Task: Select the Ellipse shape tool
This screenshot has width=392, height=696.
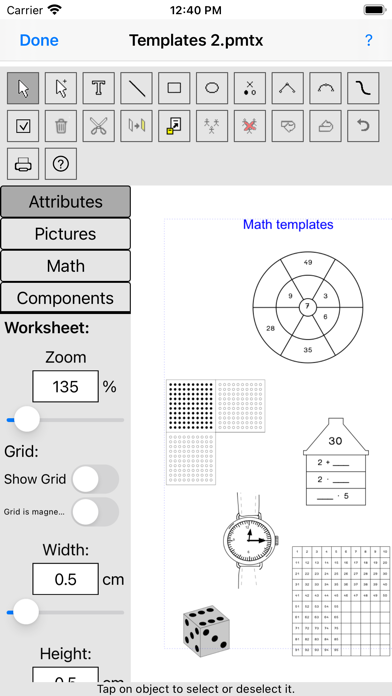Action: coord(212,88)
